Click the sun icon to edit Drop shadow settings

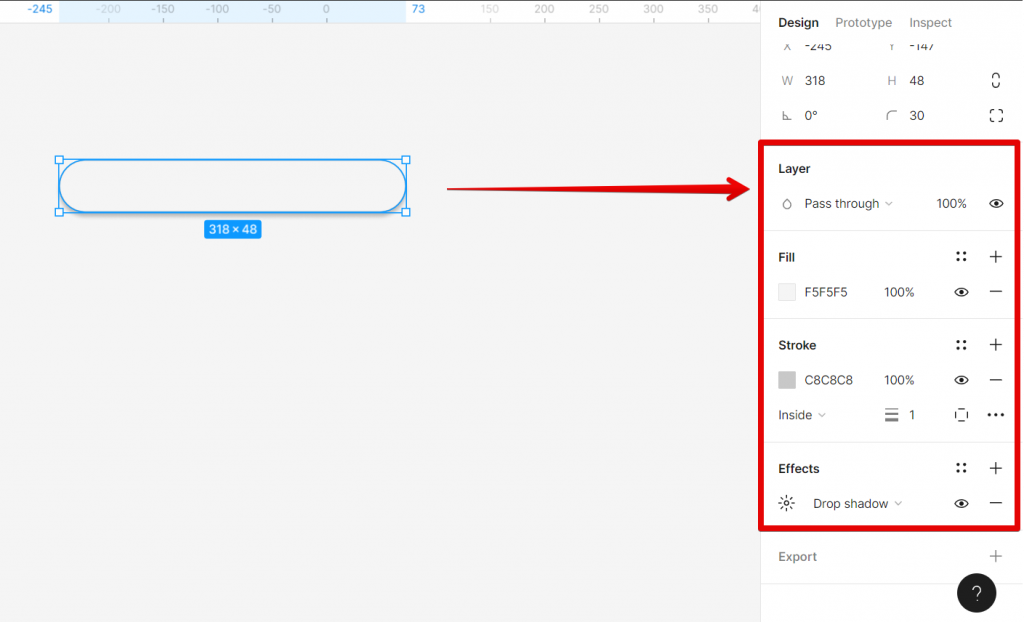pos(787,503)
